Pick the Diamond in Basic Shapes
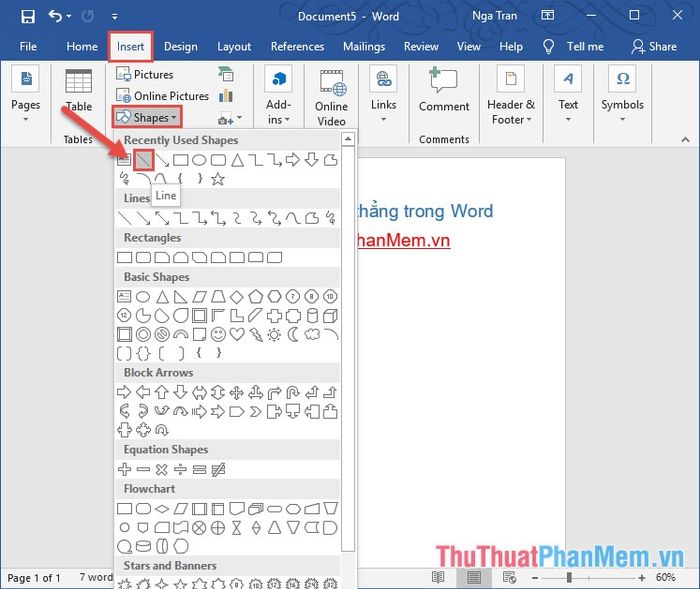The image size is (700, 589). (x=237, y=297)
